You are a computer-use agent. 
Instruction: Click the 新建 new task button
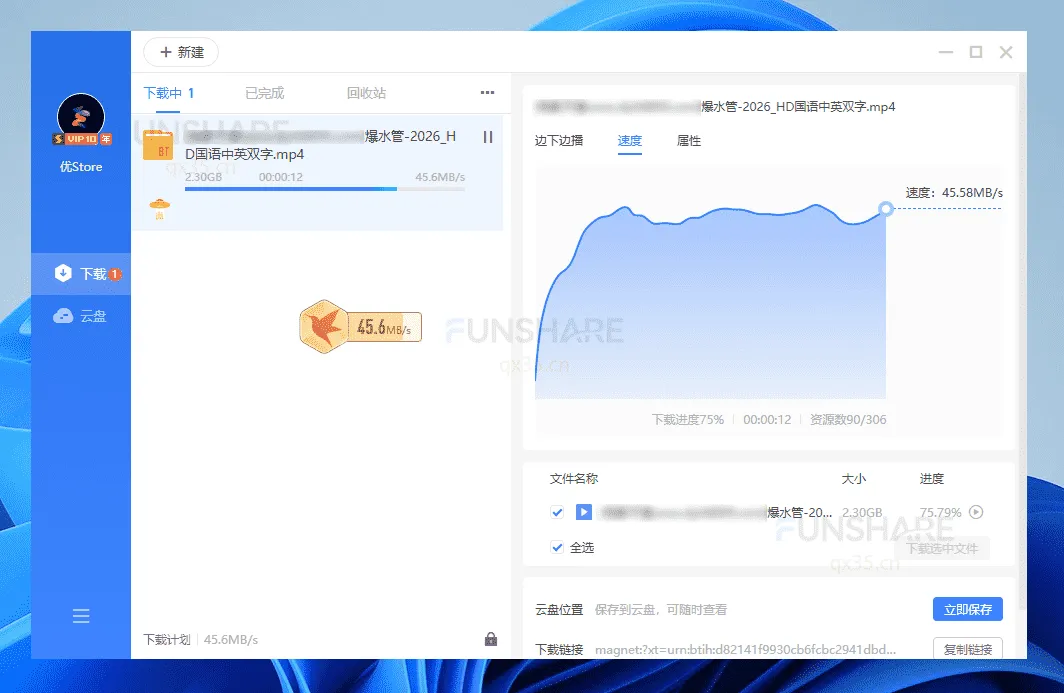click(181, 52)
